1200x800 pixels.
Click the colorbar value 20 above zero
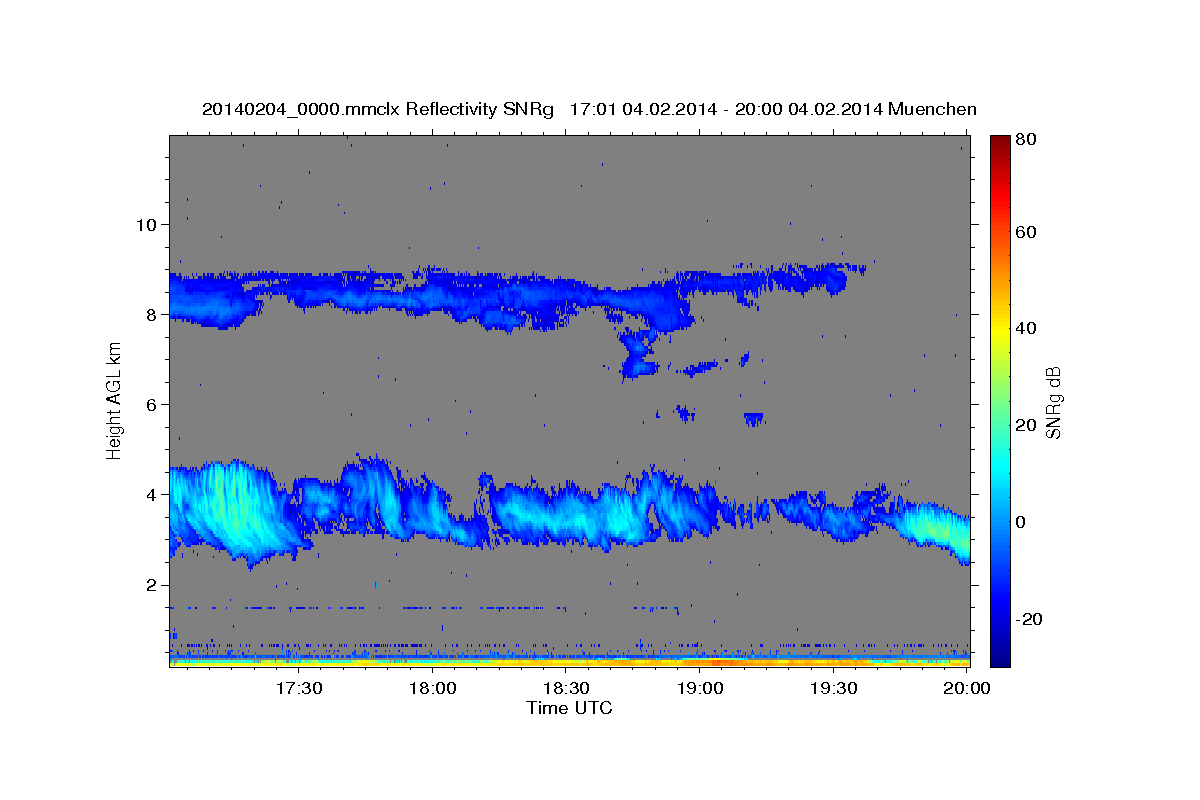[x=1025, y=425]
